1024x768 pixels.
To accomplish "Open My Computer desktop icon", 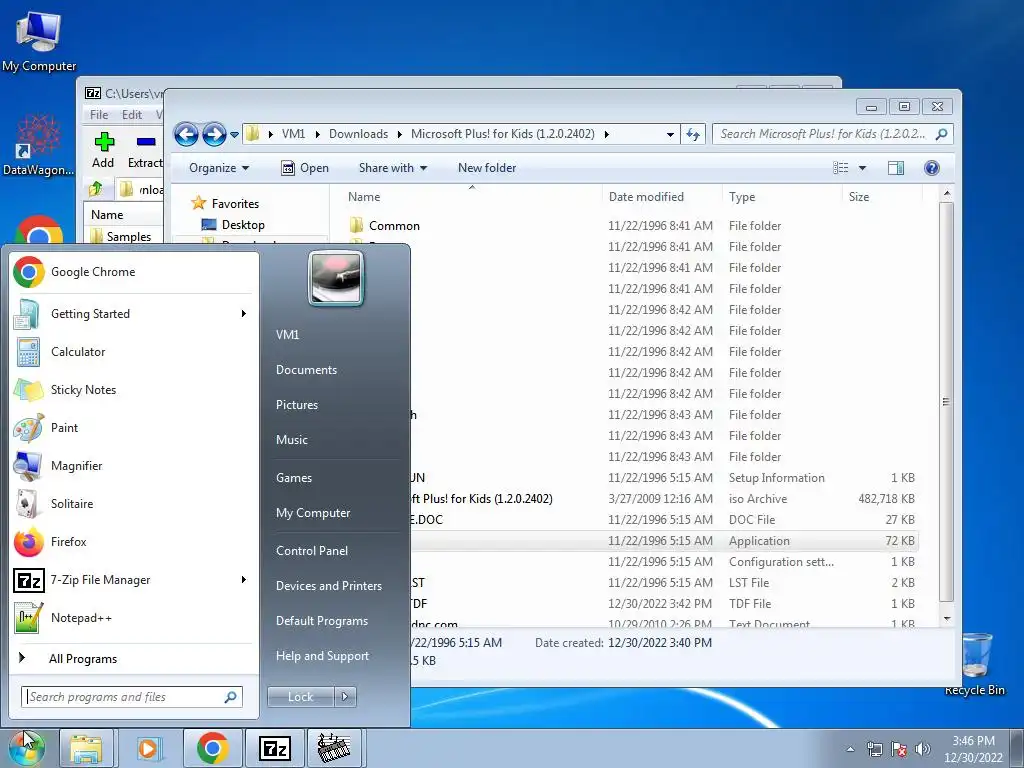I will point(39,41).
